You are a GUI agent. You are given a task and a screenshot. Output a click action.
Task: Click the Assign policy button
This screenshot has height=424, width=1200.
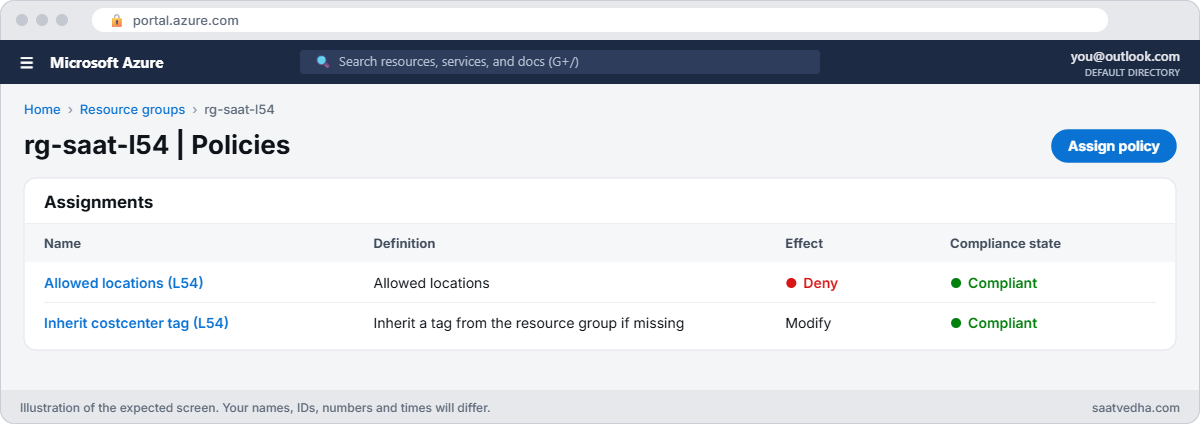click(1114, 146)
